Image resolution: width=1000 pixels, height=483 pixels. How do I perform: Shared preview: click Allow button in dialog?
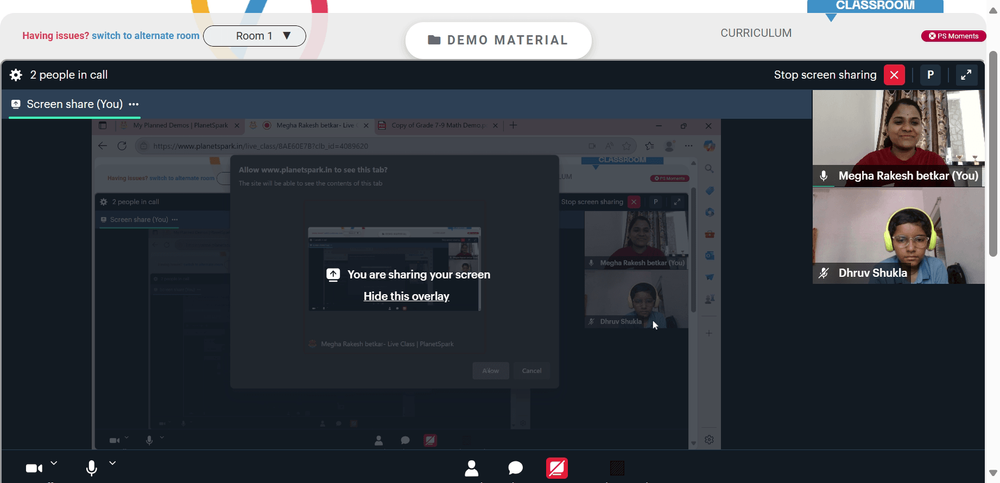(490, 371)
